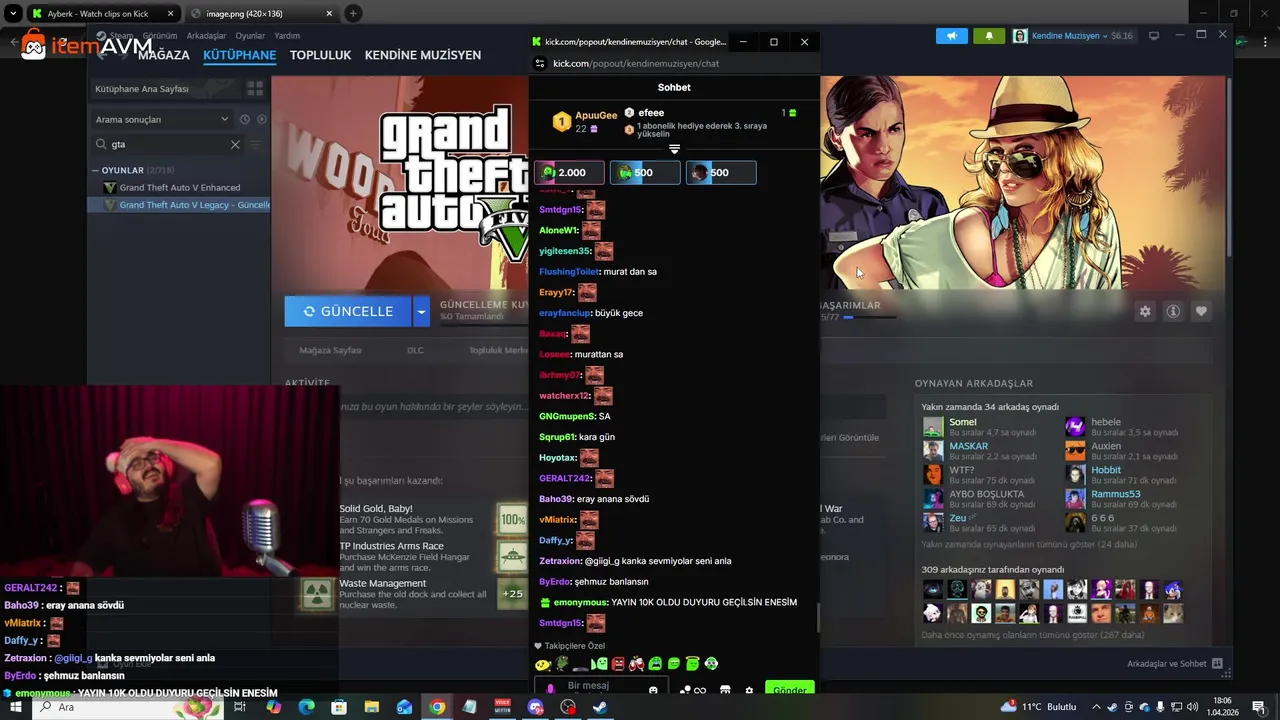Show all recently playing friends link
Image resolution: width=1280 pixels, height=720 pixels.
click(x=1029, y=544)
